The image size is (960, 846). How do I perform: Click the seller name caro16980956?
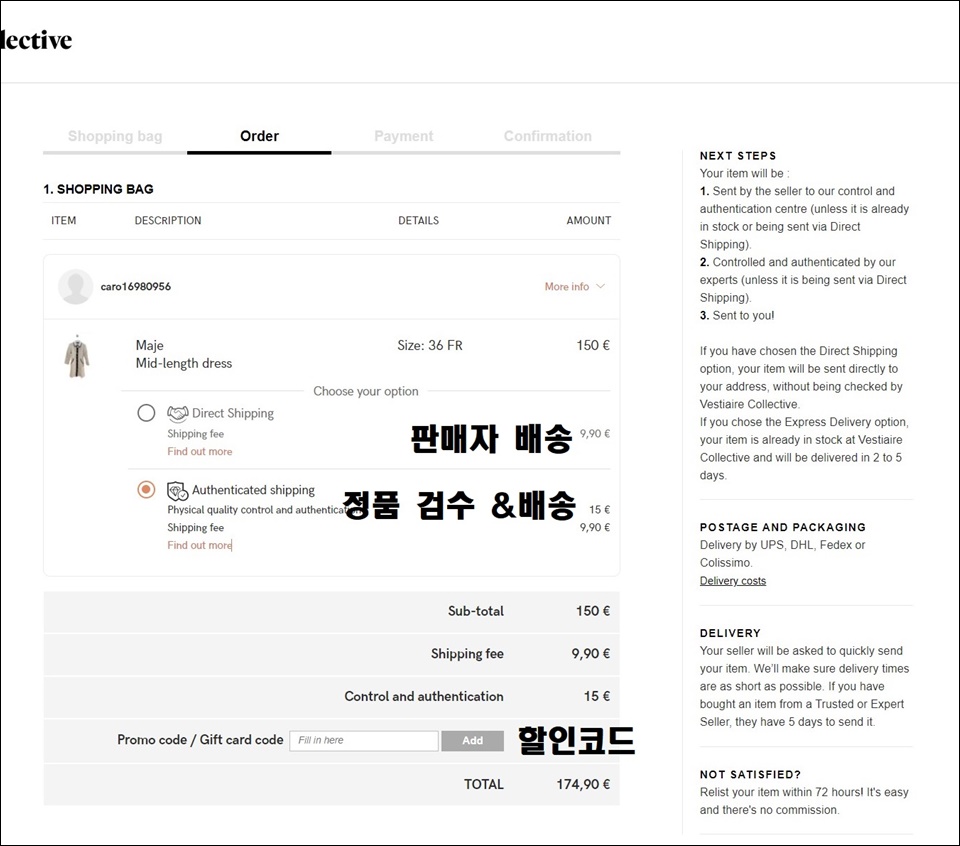click(x=136, y=286)
